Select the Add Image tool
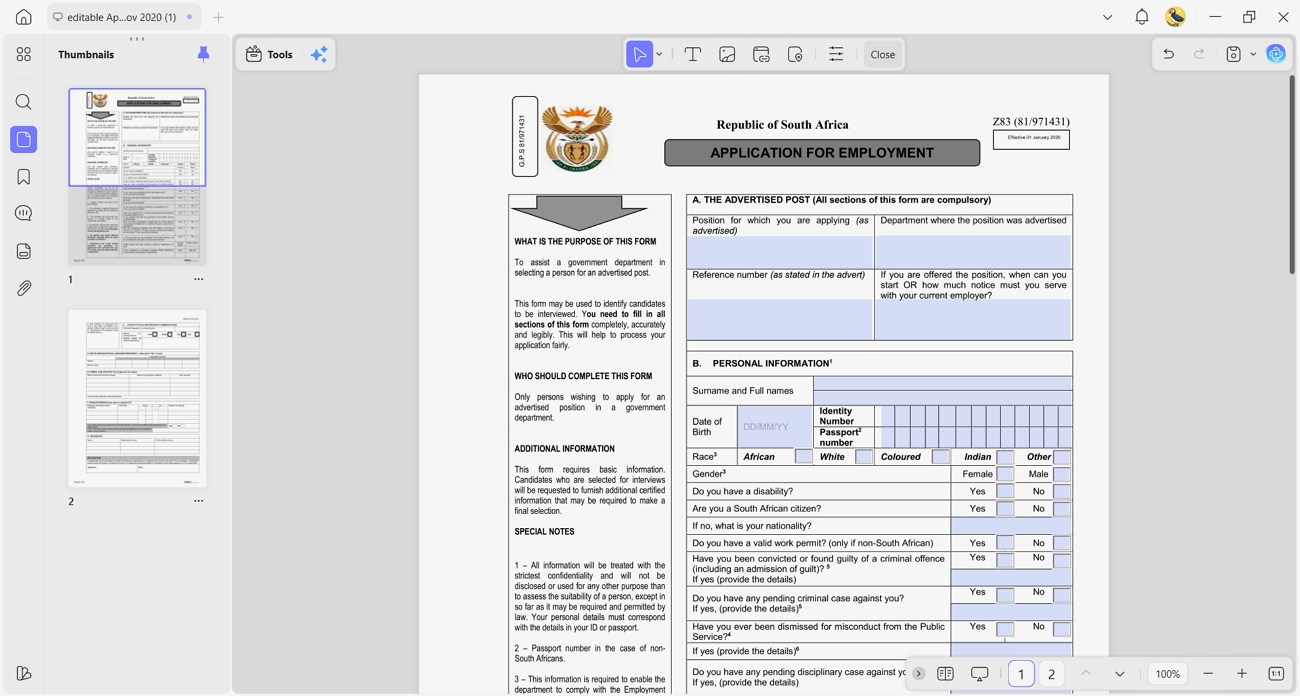This screenshot has height=696, width=1300. coord(727,55)
